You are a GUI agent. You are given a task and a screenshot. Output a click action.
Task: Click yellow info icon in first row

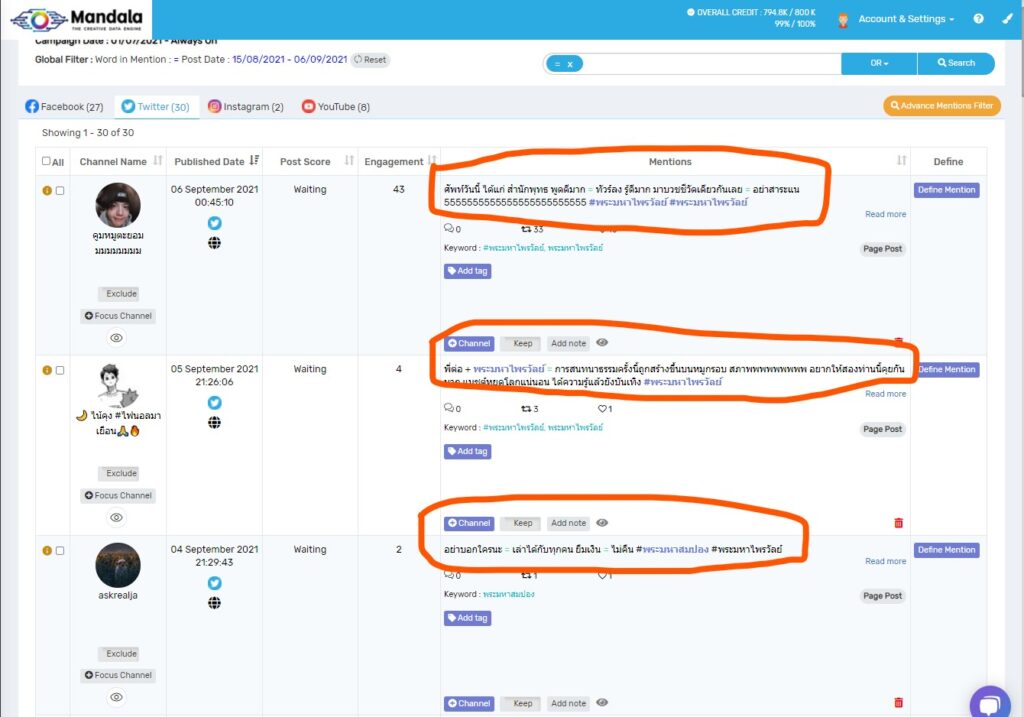pyautogui.click(x=47, y=190)
